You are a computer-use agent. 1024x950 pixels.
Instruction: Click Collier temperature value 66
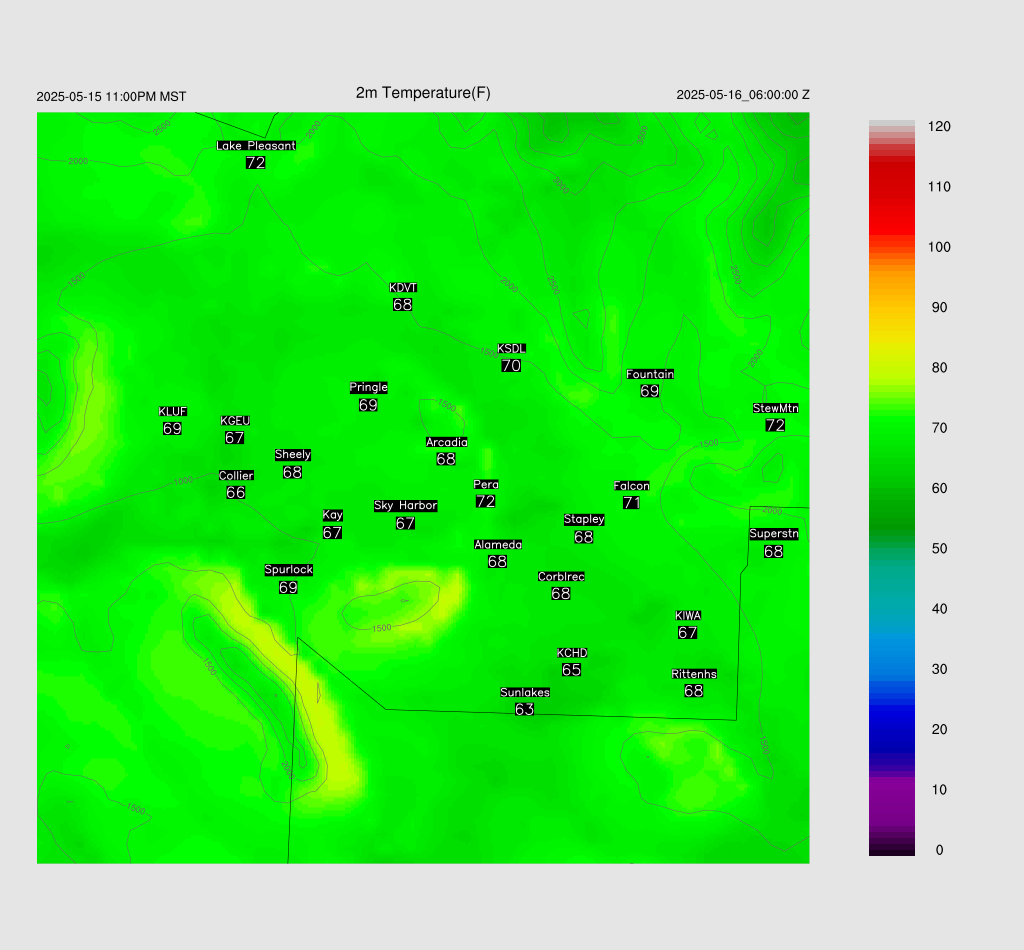tap(236, 492)
